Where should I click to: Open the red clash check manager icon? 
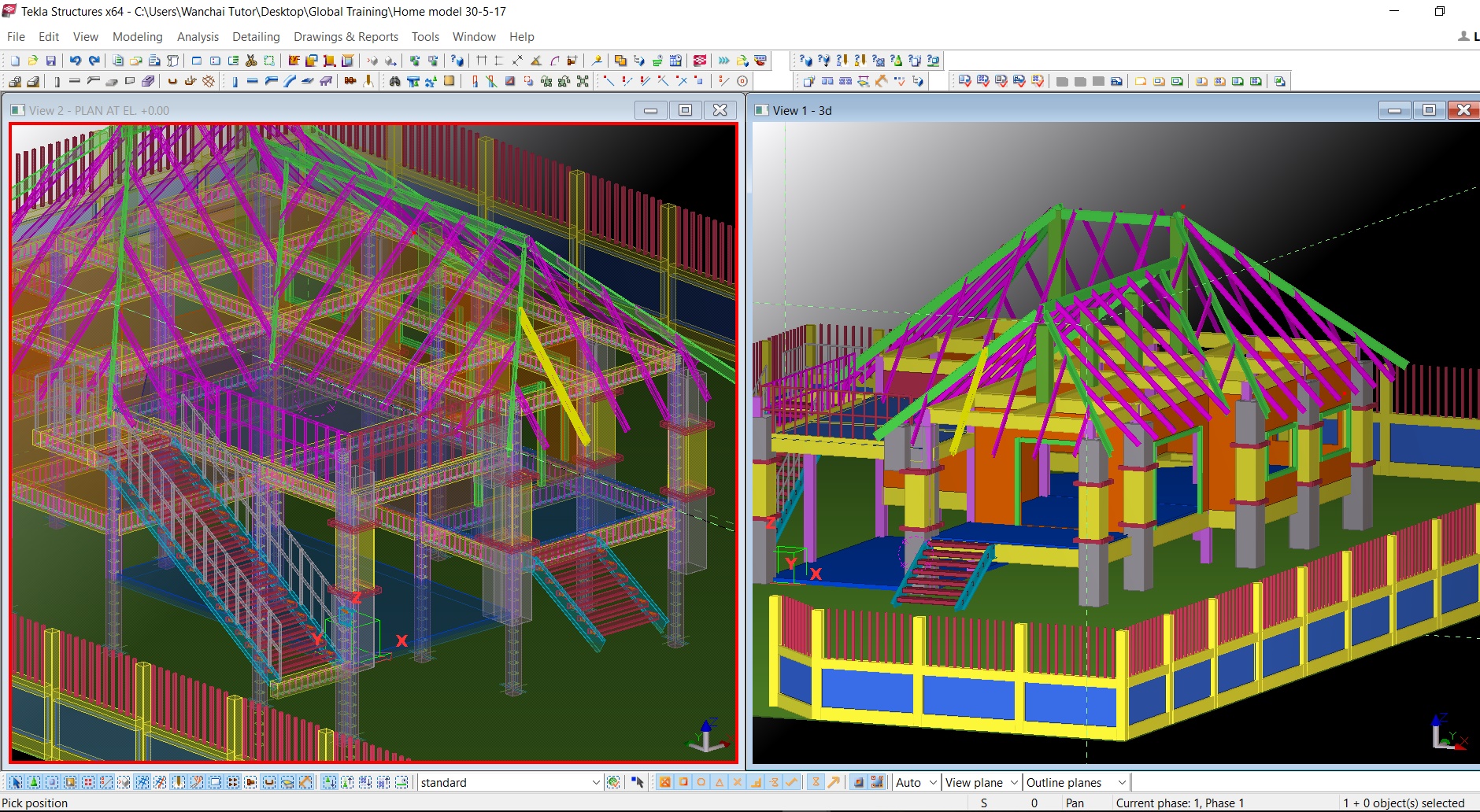point(700,61)
